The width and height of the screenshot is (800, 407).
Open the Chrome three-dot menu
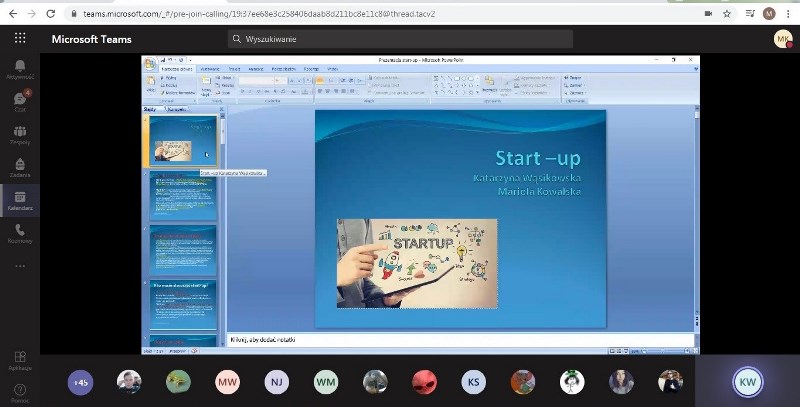point(787,13)
